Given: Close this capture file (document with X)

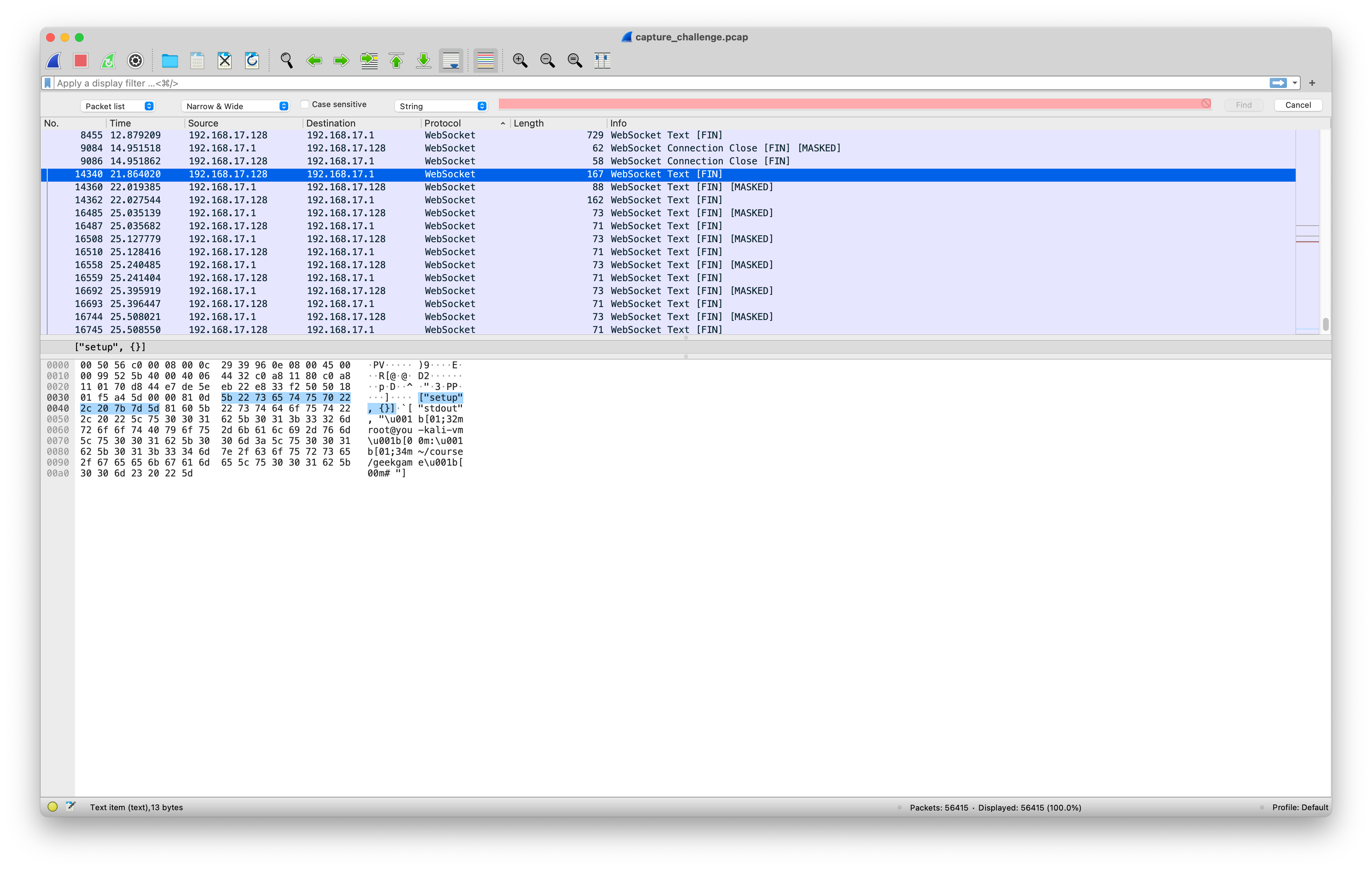Looking at the screenshot, I should click(x=224, y=61).
